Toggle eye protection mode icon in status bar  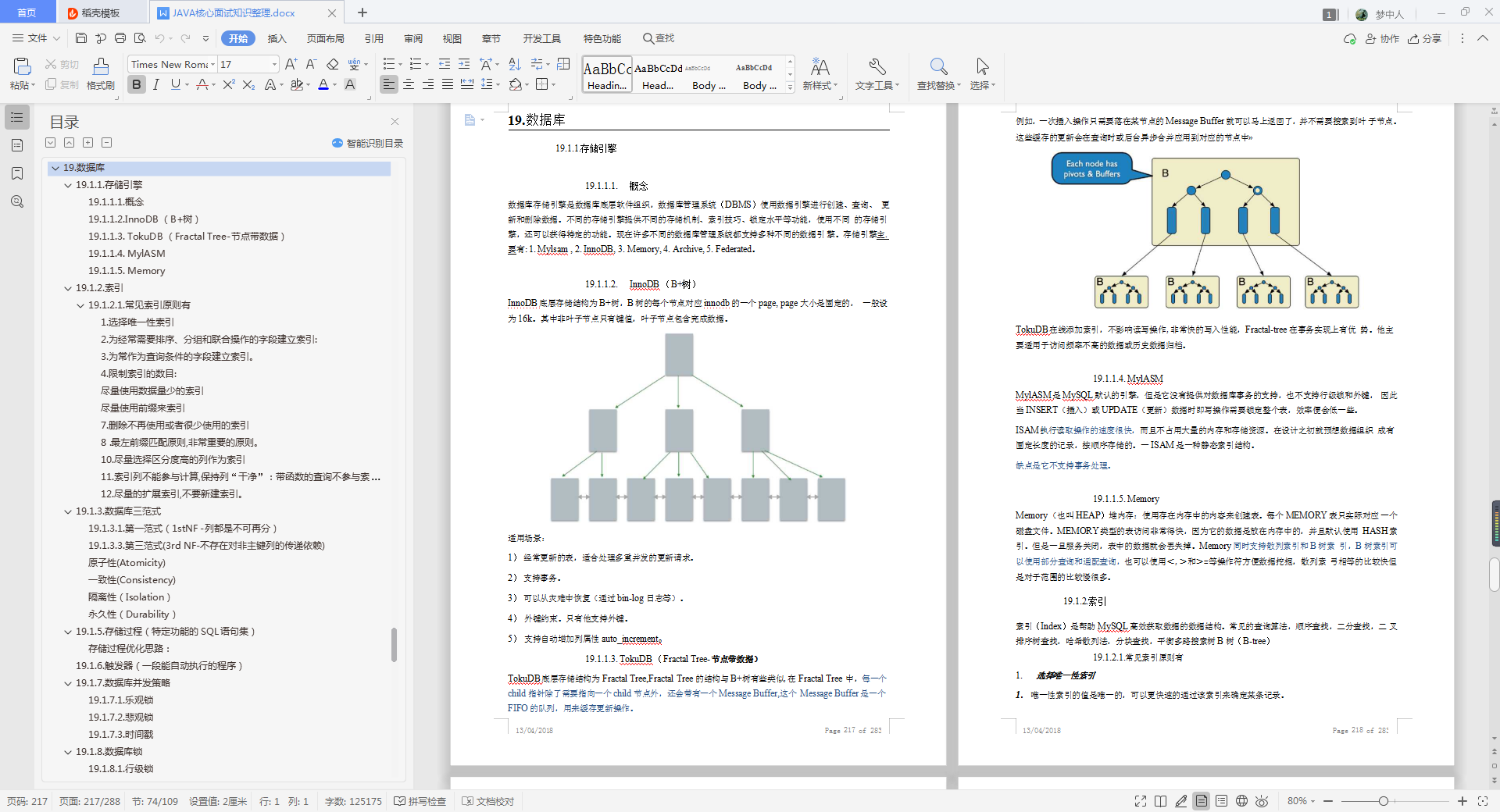tap(1262, 801)
